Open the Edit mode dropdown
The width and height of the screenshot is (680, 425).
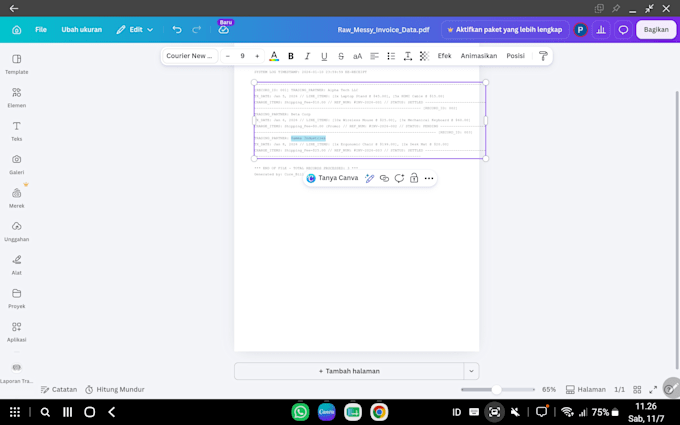(x=135, y=29)
